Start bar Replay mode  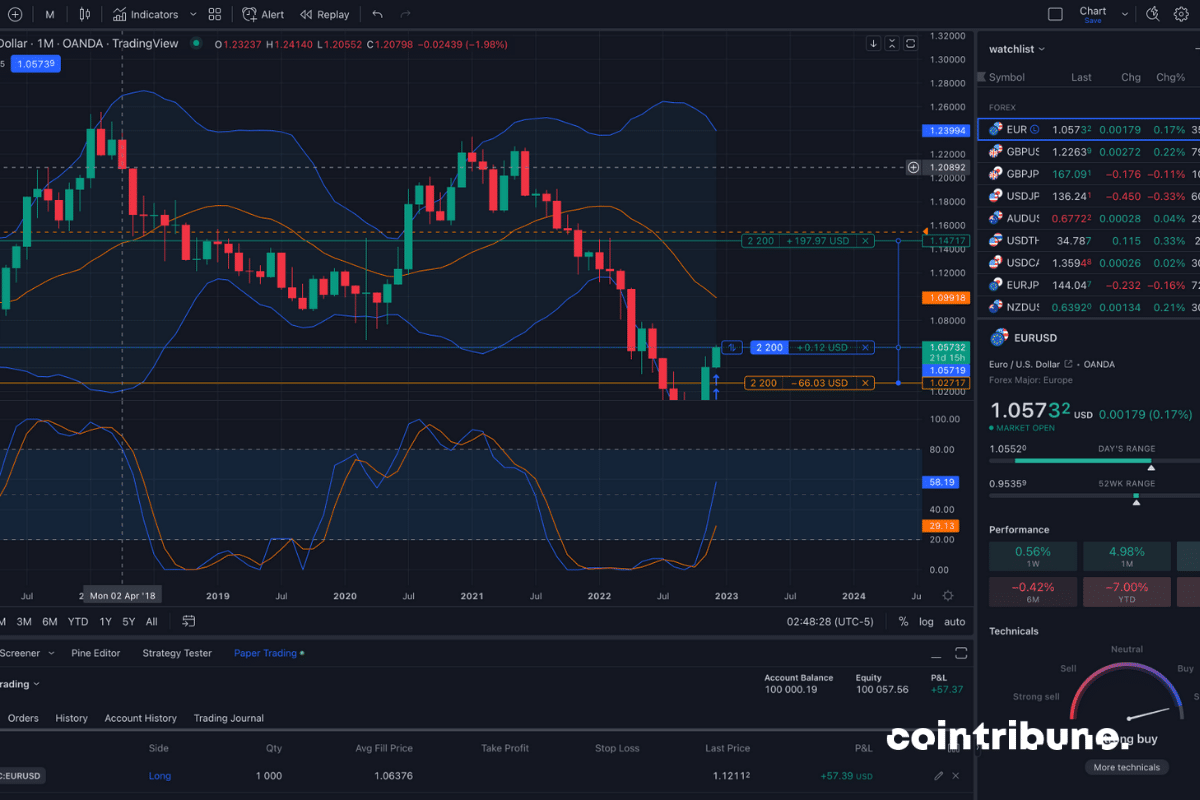click(x=324, y=14)
